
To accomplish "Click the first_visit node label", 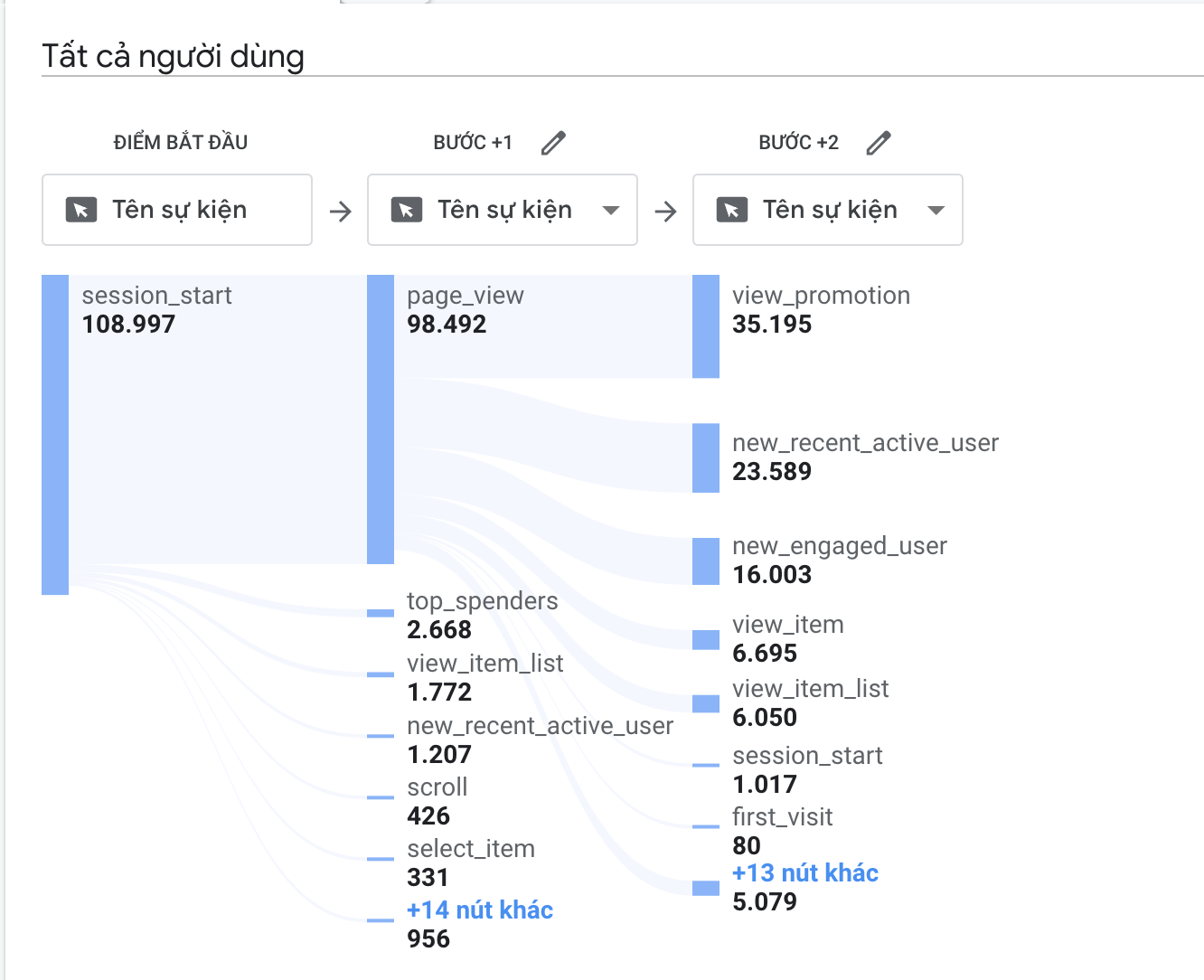I will (x=783, y=816).
